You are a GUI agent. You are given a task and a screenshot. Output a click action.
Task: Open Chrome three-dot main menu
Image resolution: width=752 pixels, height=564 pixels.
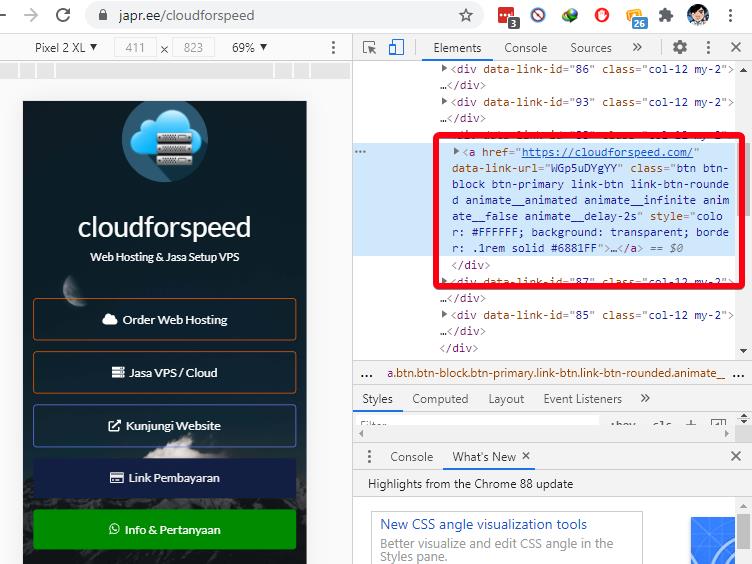click(x=730, y=15)
